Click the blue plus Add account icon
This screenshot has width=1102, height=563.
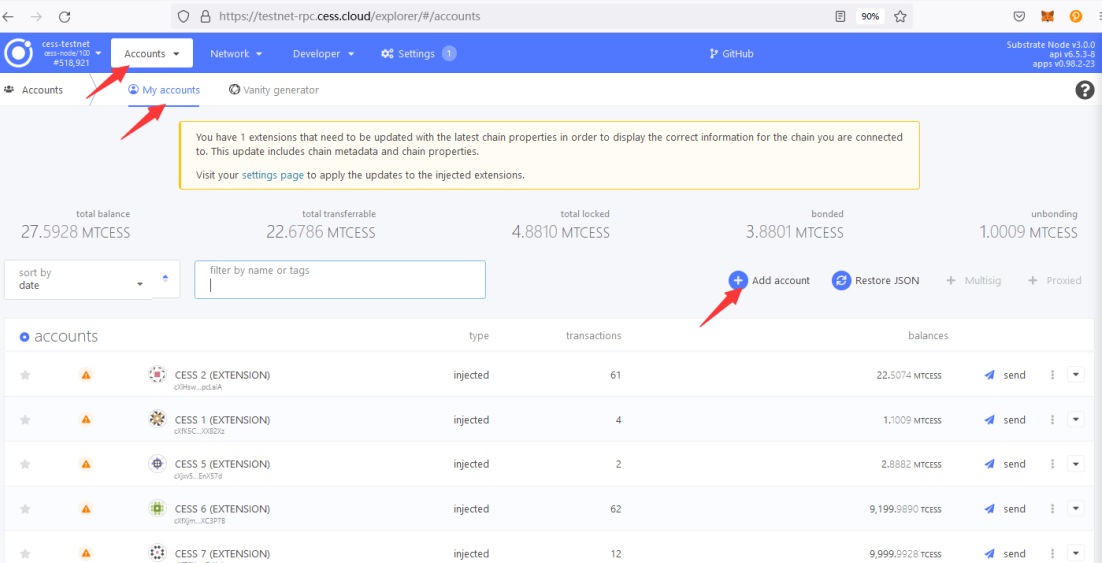tap(738, 280)
